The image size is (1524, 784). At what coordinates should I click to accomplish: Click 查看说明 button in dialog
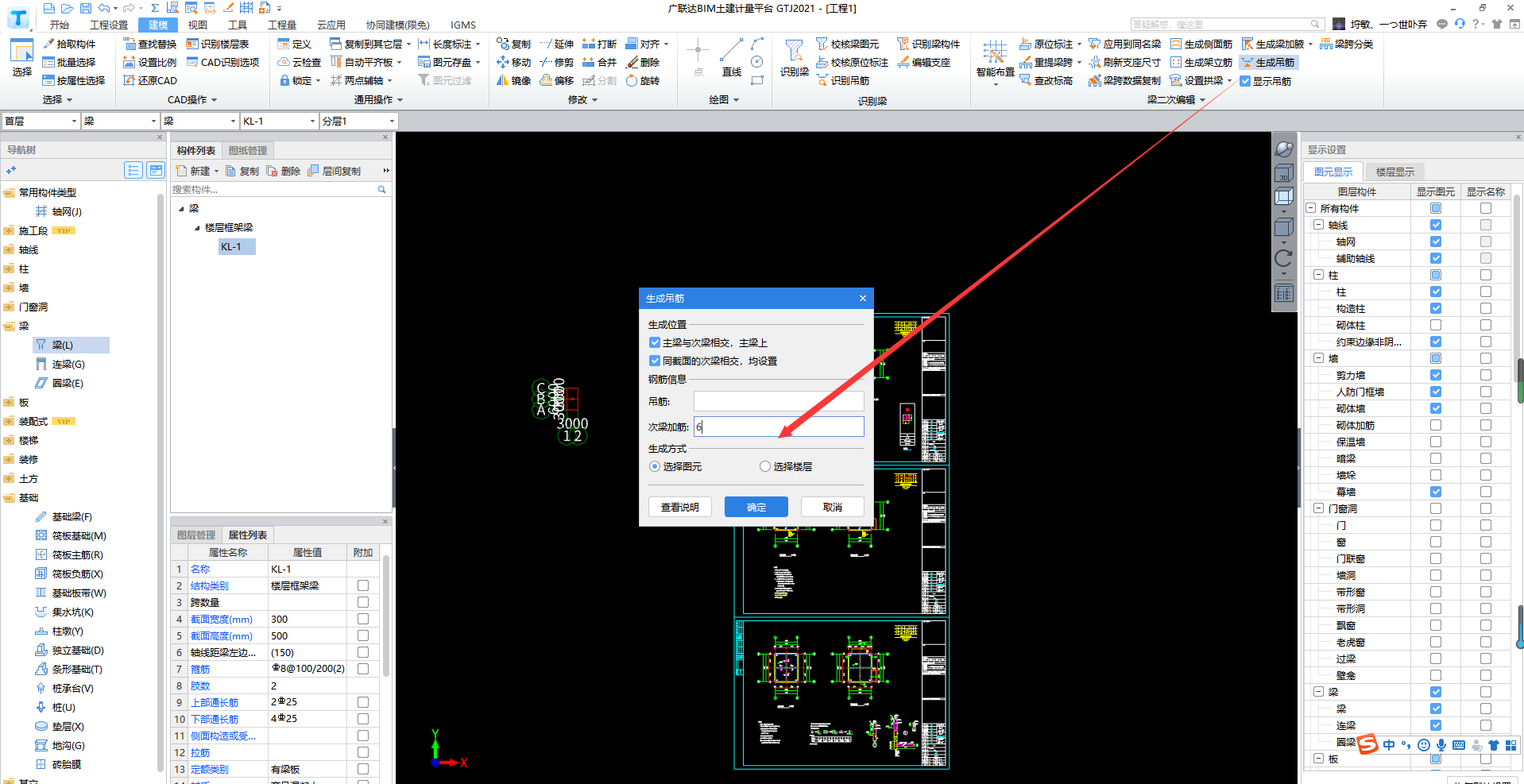[680, 507]
